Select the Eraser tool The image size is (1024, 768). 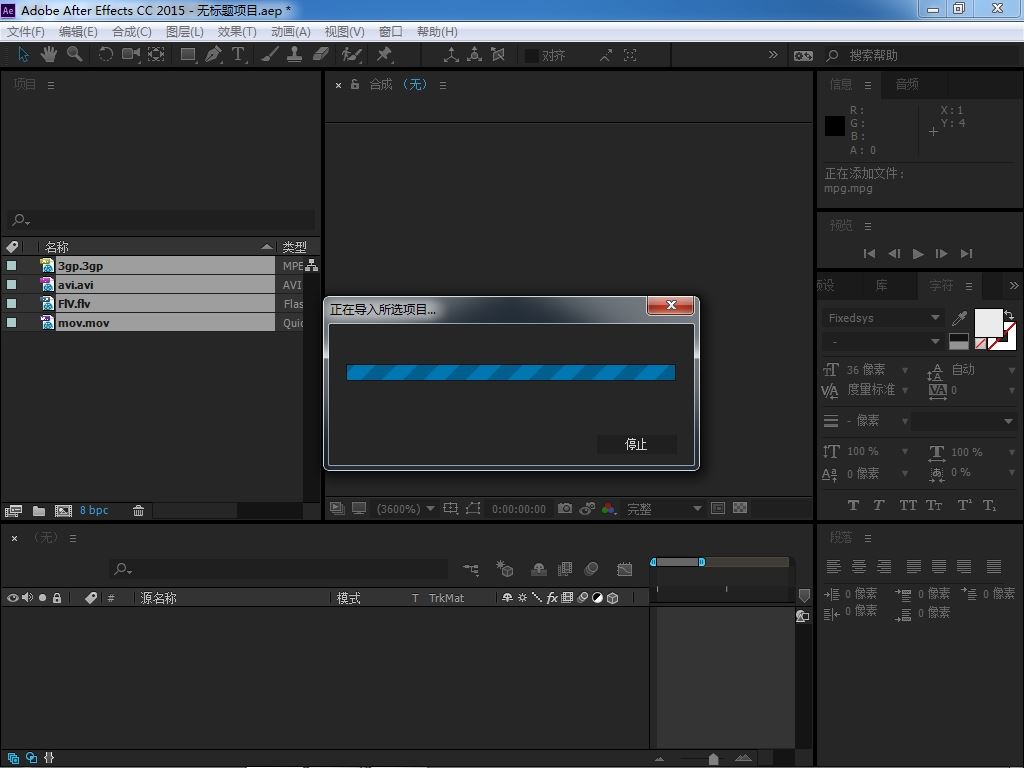320,55
